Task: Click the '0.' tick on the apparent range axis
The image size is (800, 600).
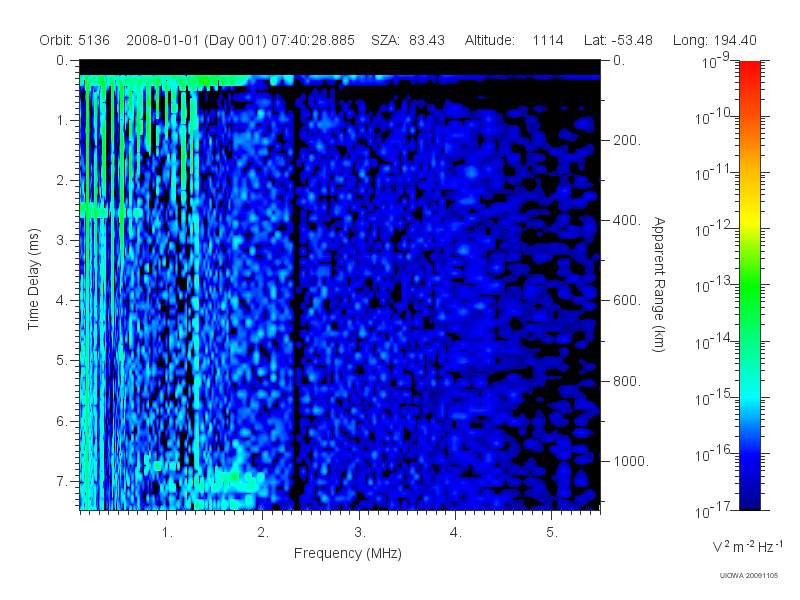Action: [x=619, y=60]
